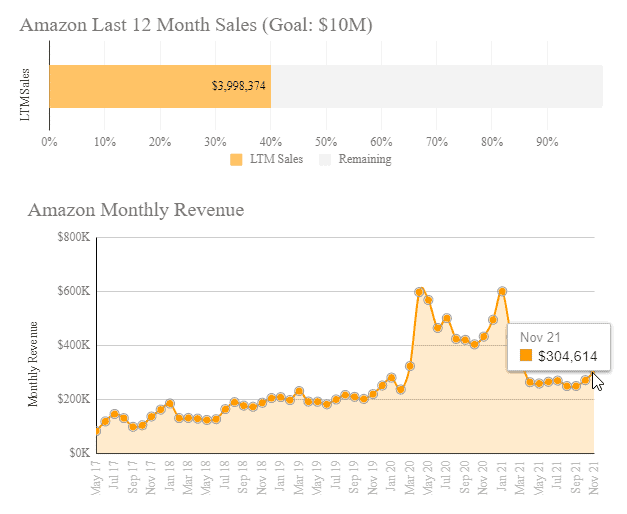The image size is (627, 514).
Task: Click the orange LTM Sales legend swatch
Action: point(236,159)
